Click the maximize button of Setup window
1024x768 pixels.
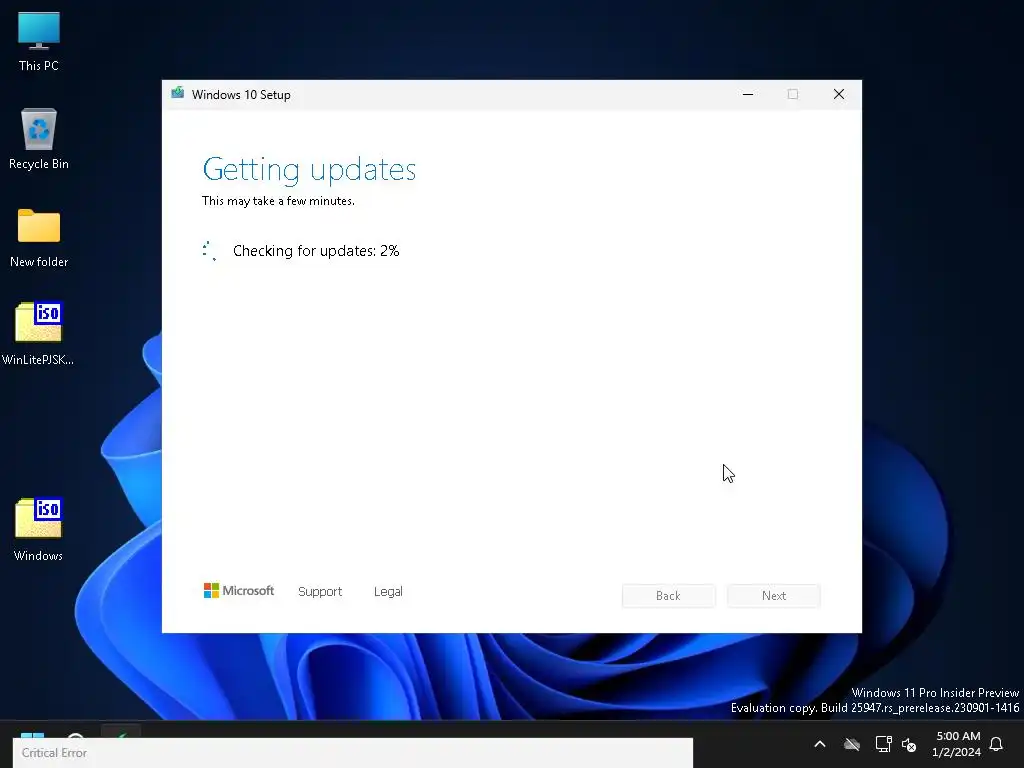[x=793, y=94]
